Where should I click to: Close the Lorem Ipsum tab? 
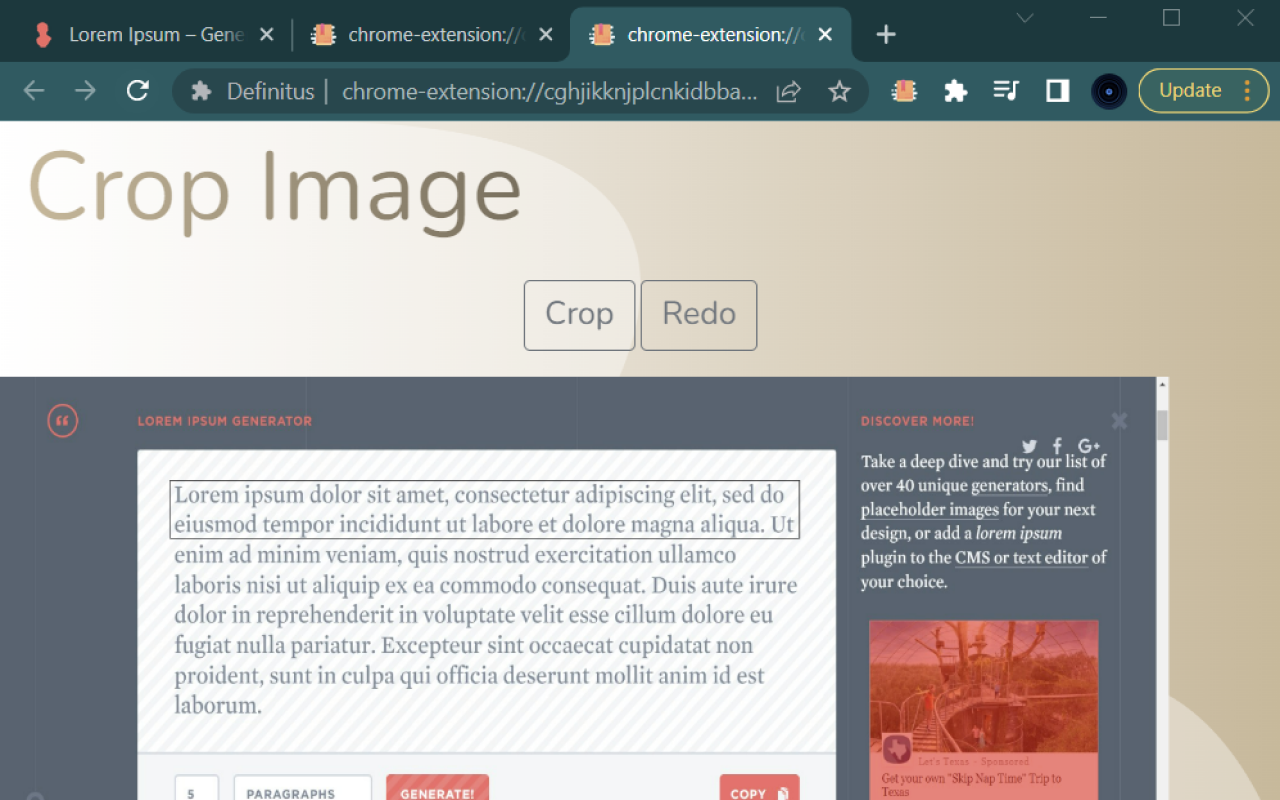266,35
